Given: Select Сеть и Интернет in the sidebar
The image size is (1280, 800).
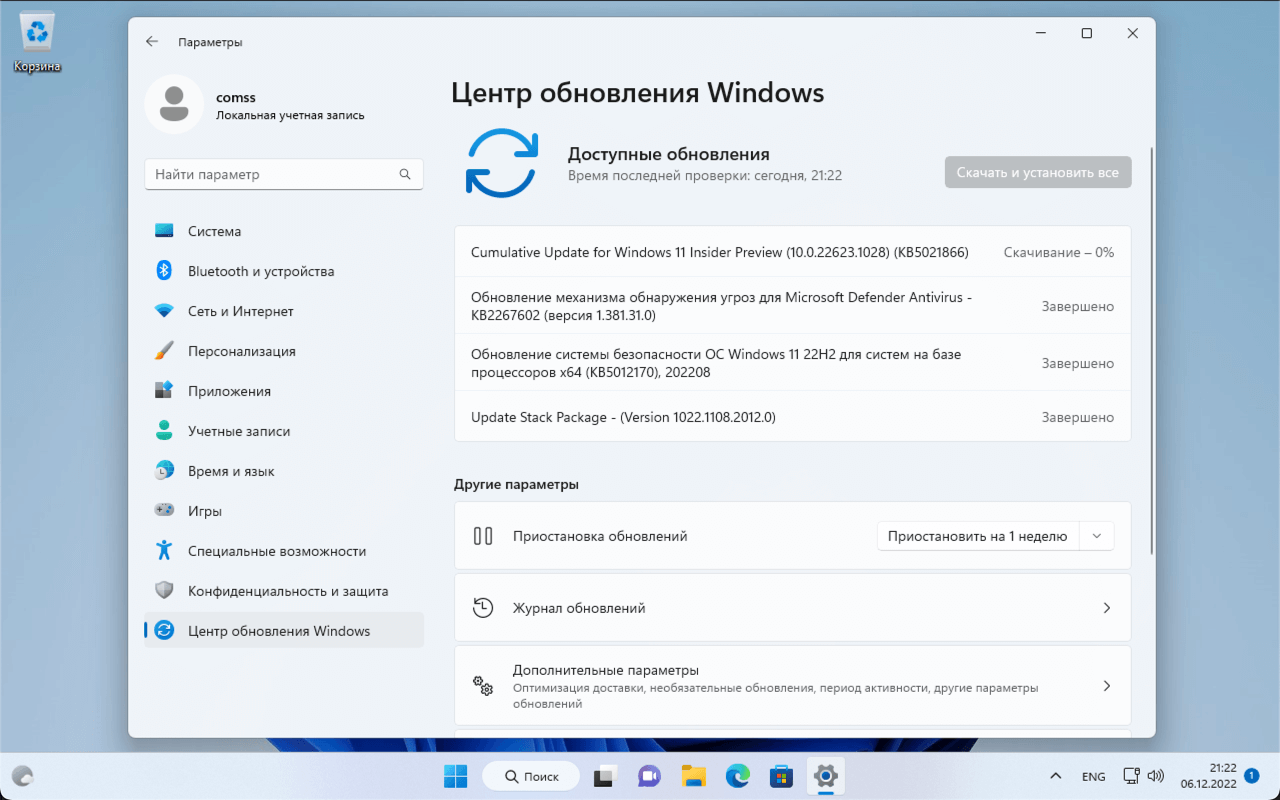Looking at the screenshot, I should point(284,311).
